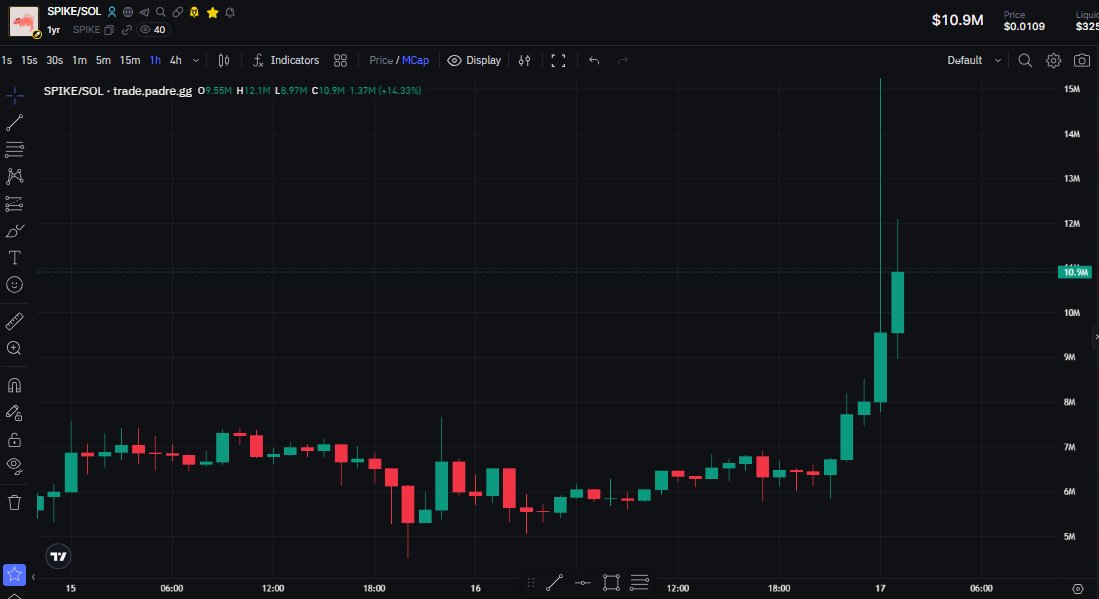Toggle the alert bell for SPIKE/SOL
This screenshot has height=599, width=1099.
230,12
